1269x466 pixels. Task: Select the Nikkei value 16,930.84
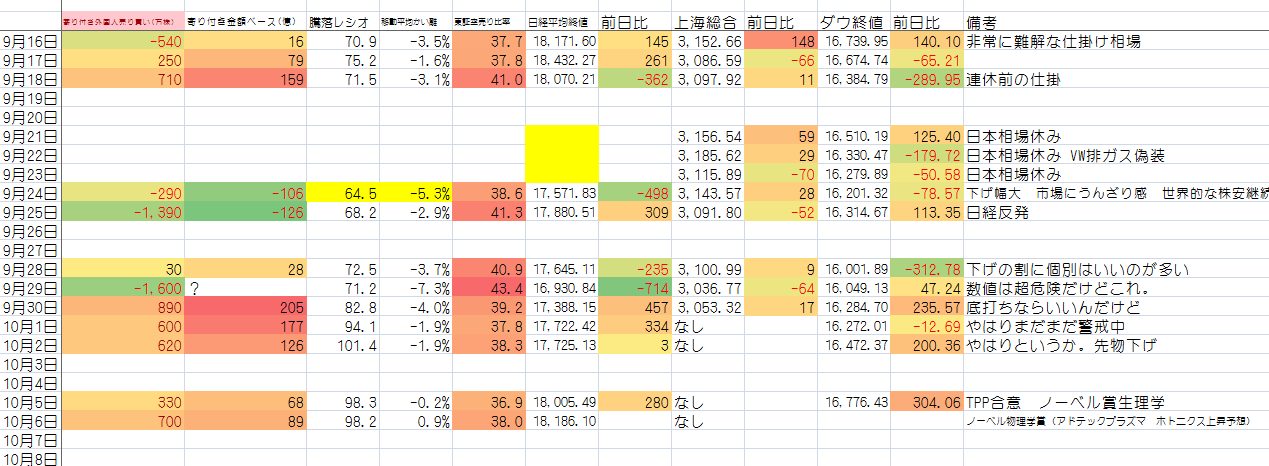[x=562, y=288]
